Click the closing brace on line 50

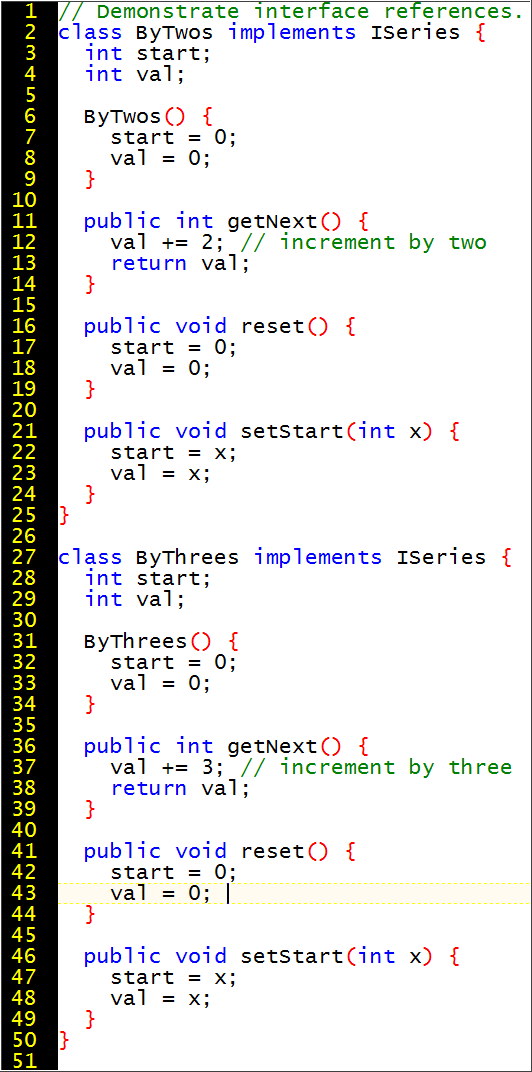[x=64, y=1040]
